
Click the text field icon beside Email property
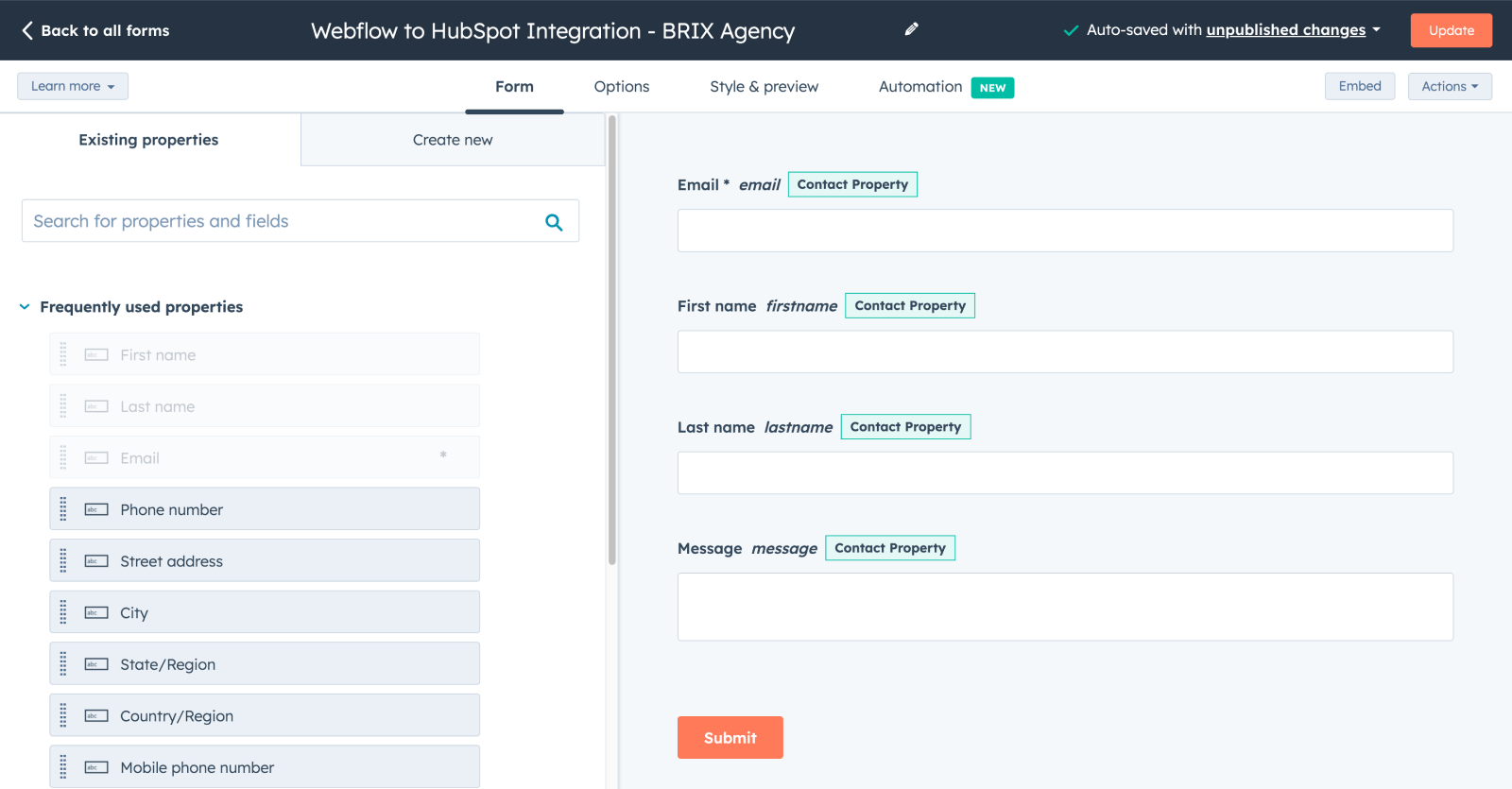(96, 458)
